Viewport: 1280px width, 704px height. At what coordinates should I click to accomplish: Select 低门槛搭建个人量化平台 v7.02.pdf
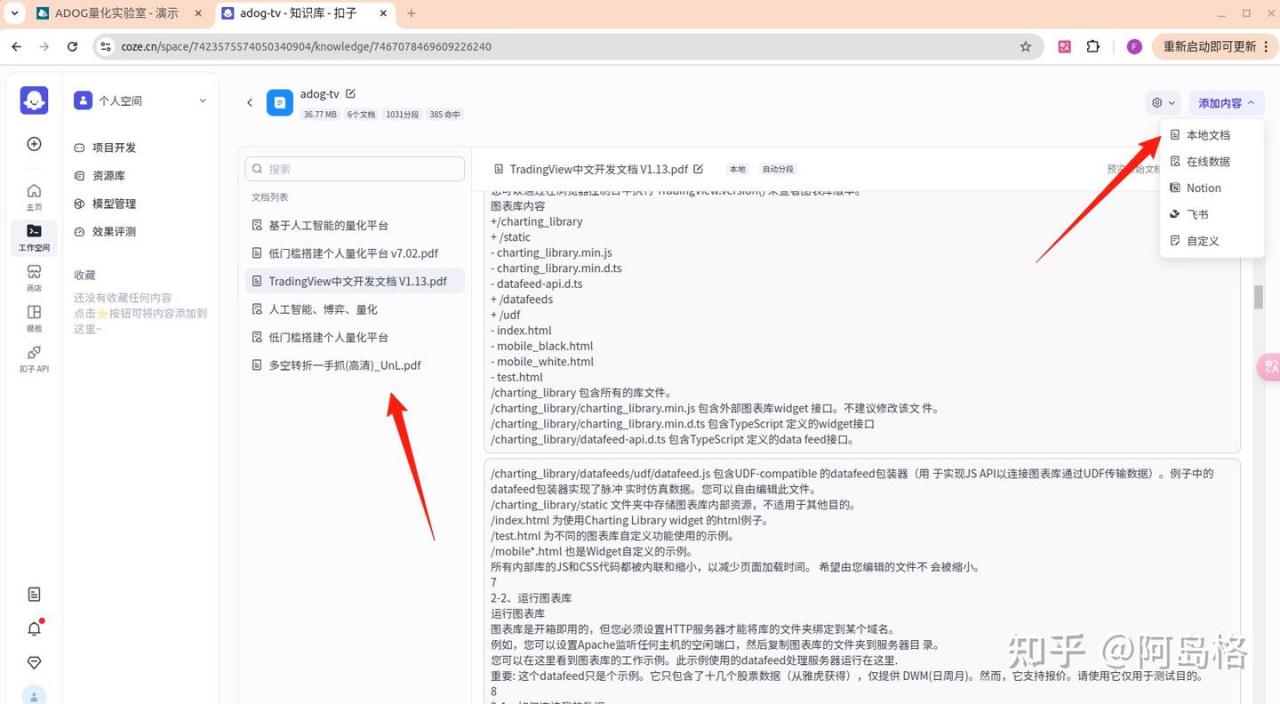pos(355,253)
